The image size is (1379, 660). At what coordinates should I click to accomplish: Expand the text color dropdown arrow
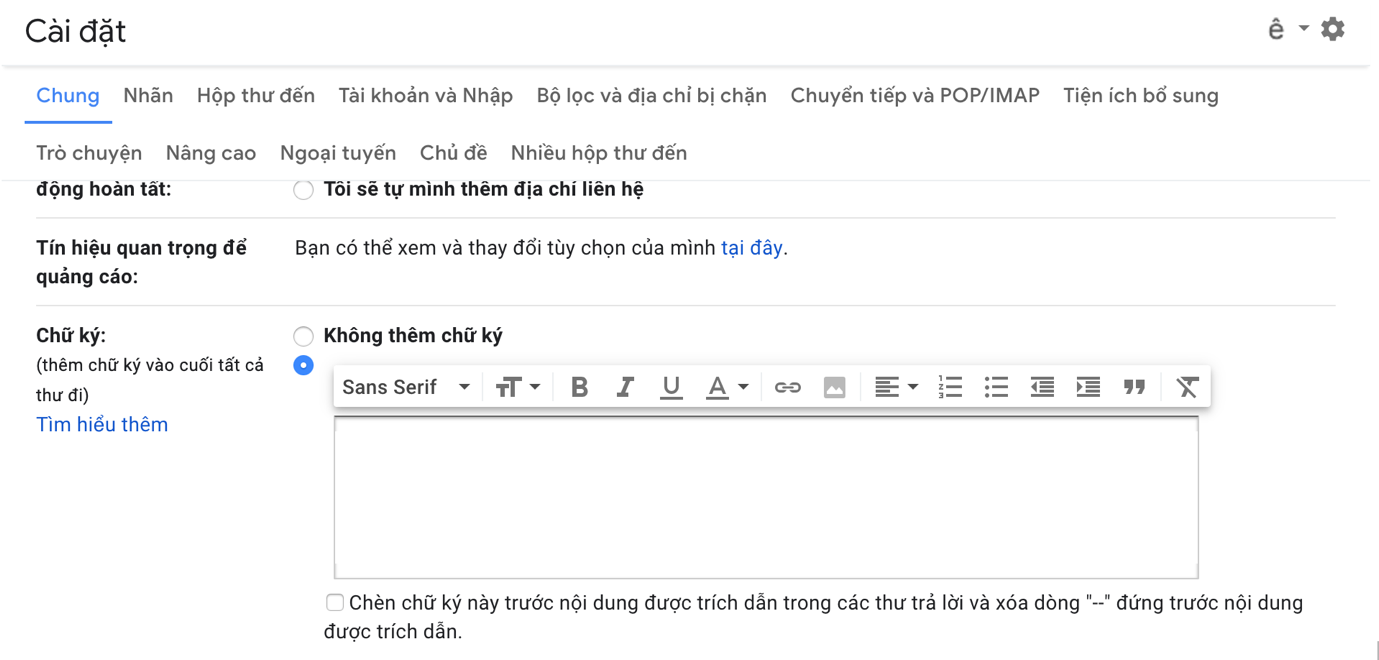(743, 387)
